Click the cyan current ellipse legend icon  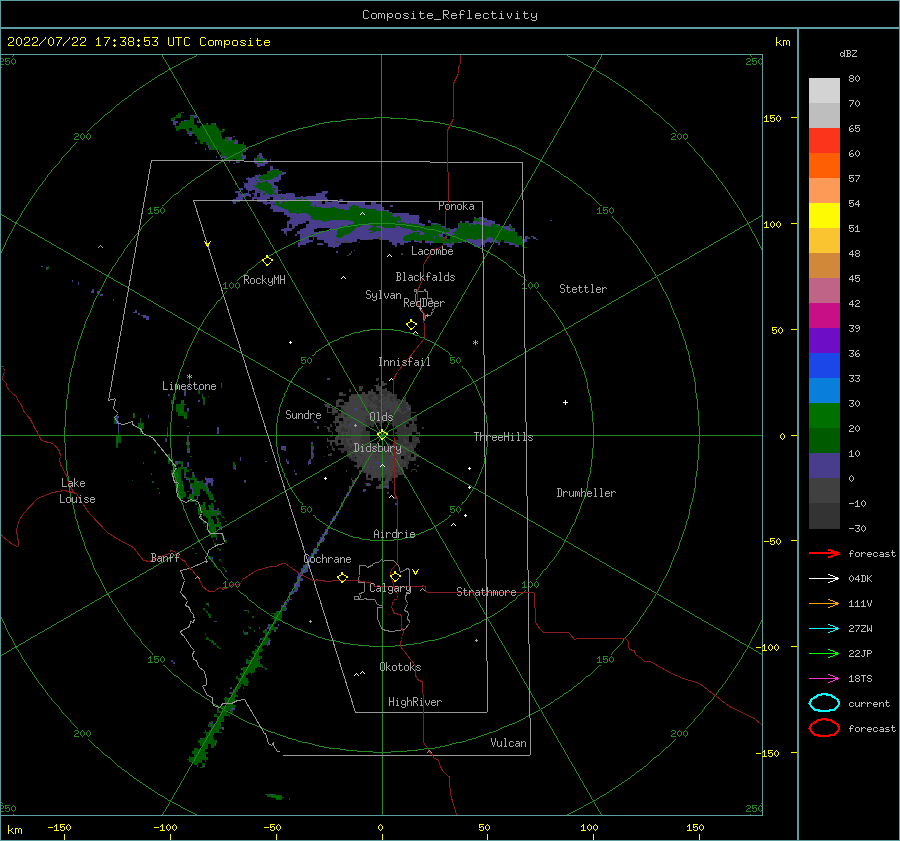click(824, 703)
